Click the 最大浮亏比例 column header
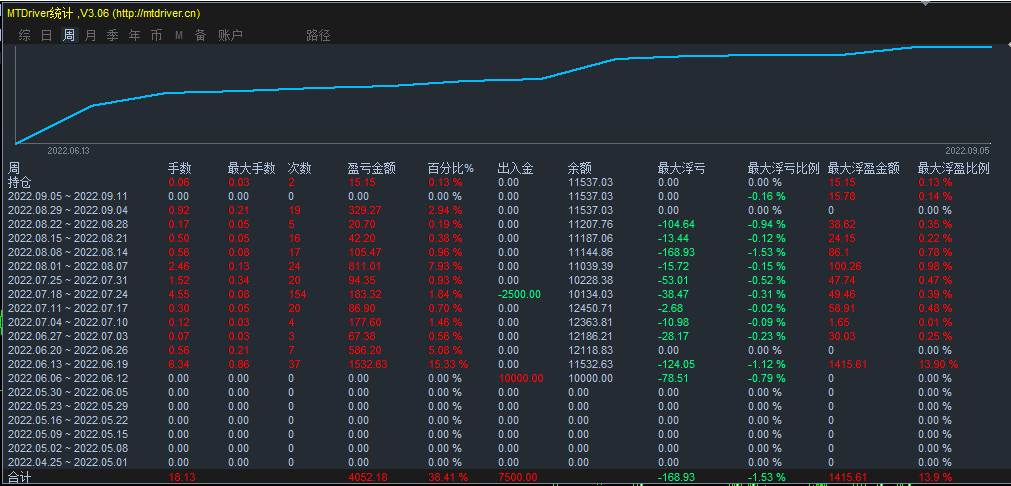Image resolution: width=1011 pixels, height=486 pixels. point(783,169)
